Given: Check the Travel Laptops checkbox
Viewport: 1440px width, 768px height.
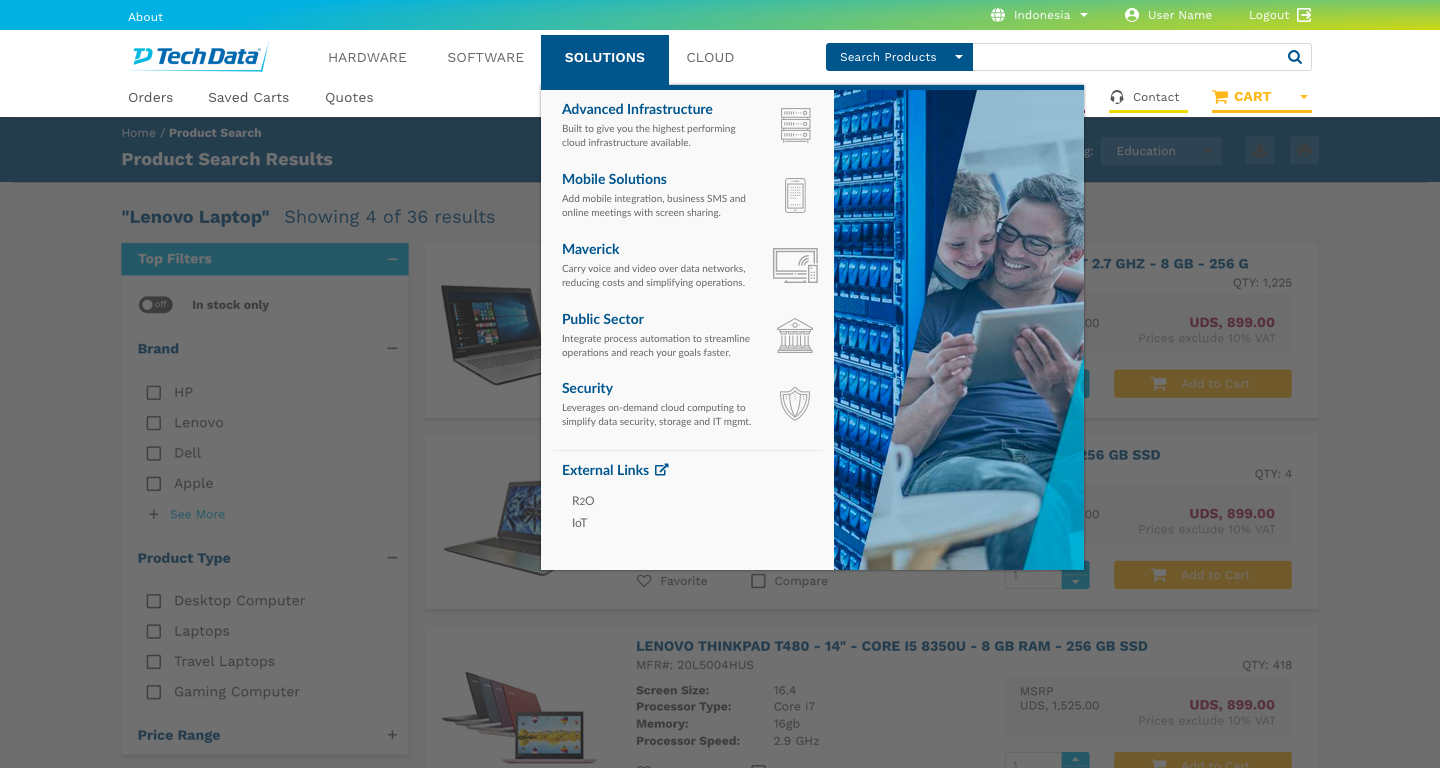Looking at the screenshot, I should coord(153,661).
